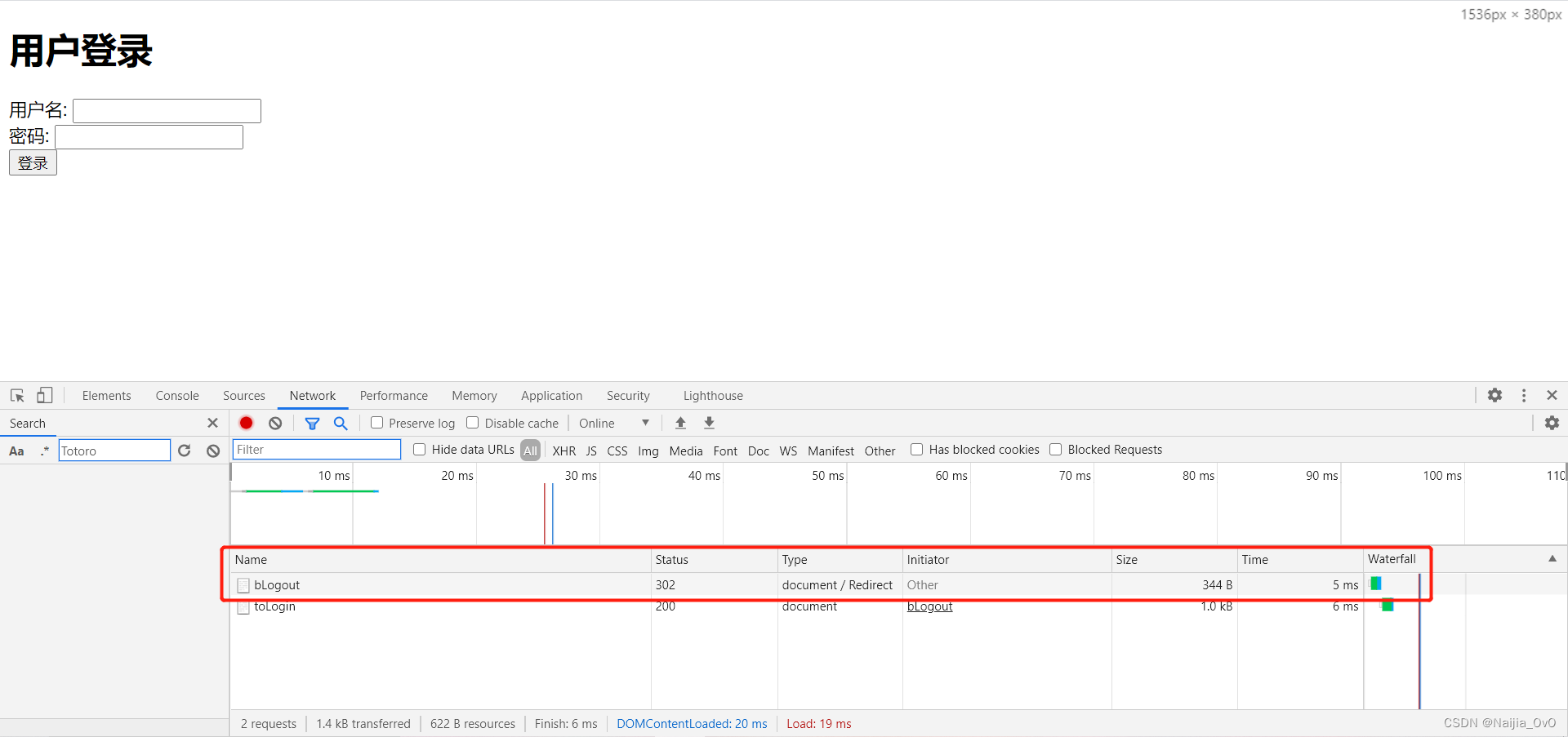The height and width of the screenshot is (737, 1568).
Task: Enable the Disable cache checkbox
Action: (472, 423)
